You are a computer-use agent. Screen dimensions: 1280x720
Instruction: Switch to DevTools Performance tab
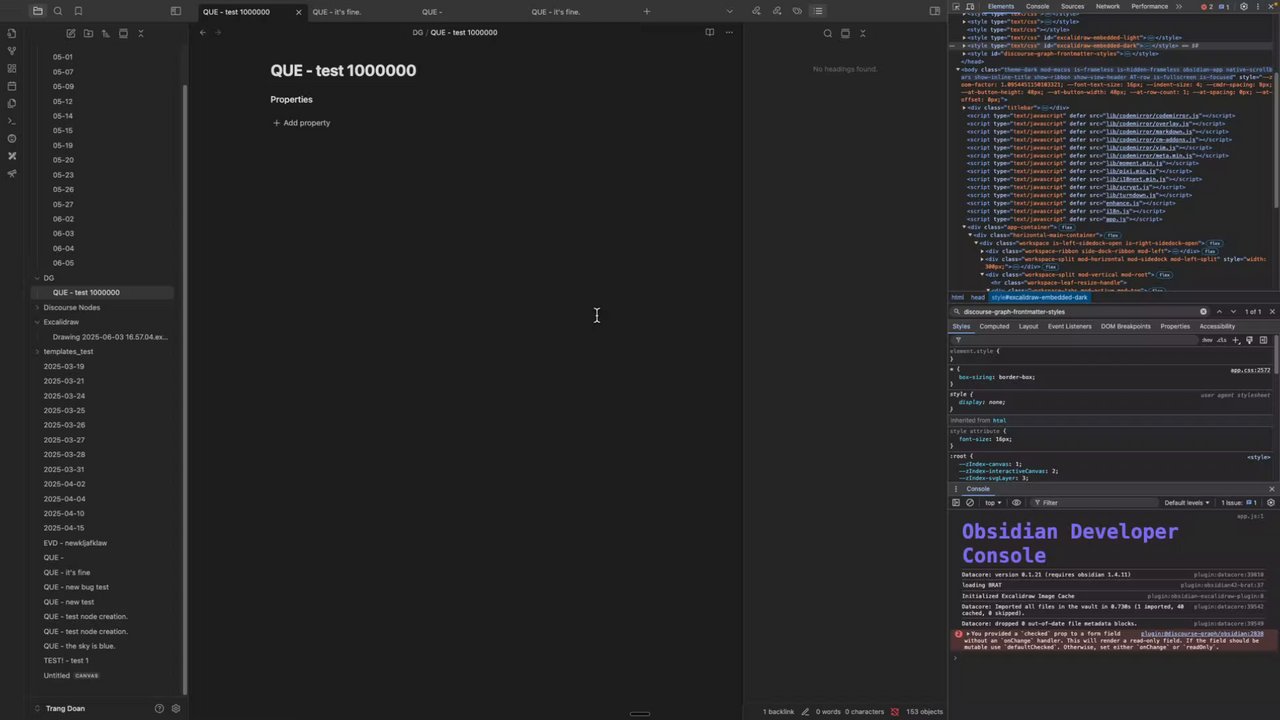click(x=1149, y=6)
